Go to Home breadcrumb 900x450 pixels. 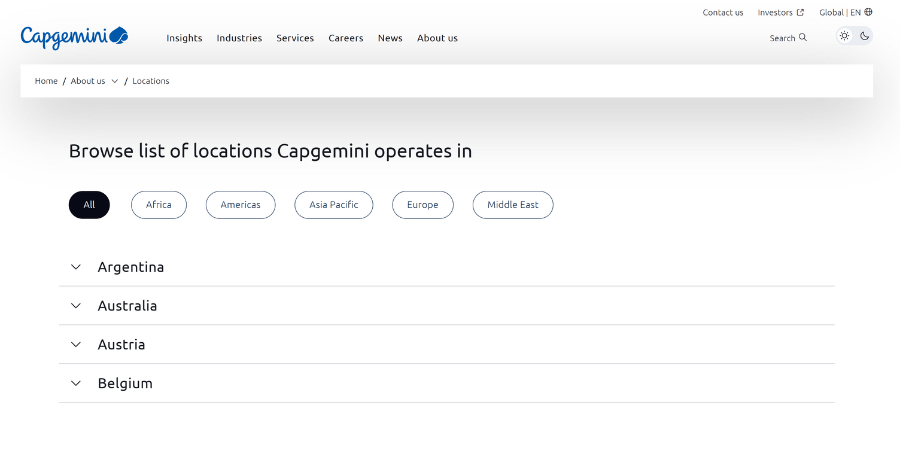[46, 81]
